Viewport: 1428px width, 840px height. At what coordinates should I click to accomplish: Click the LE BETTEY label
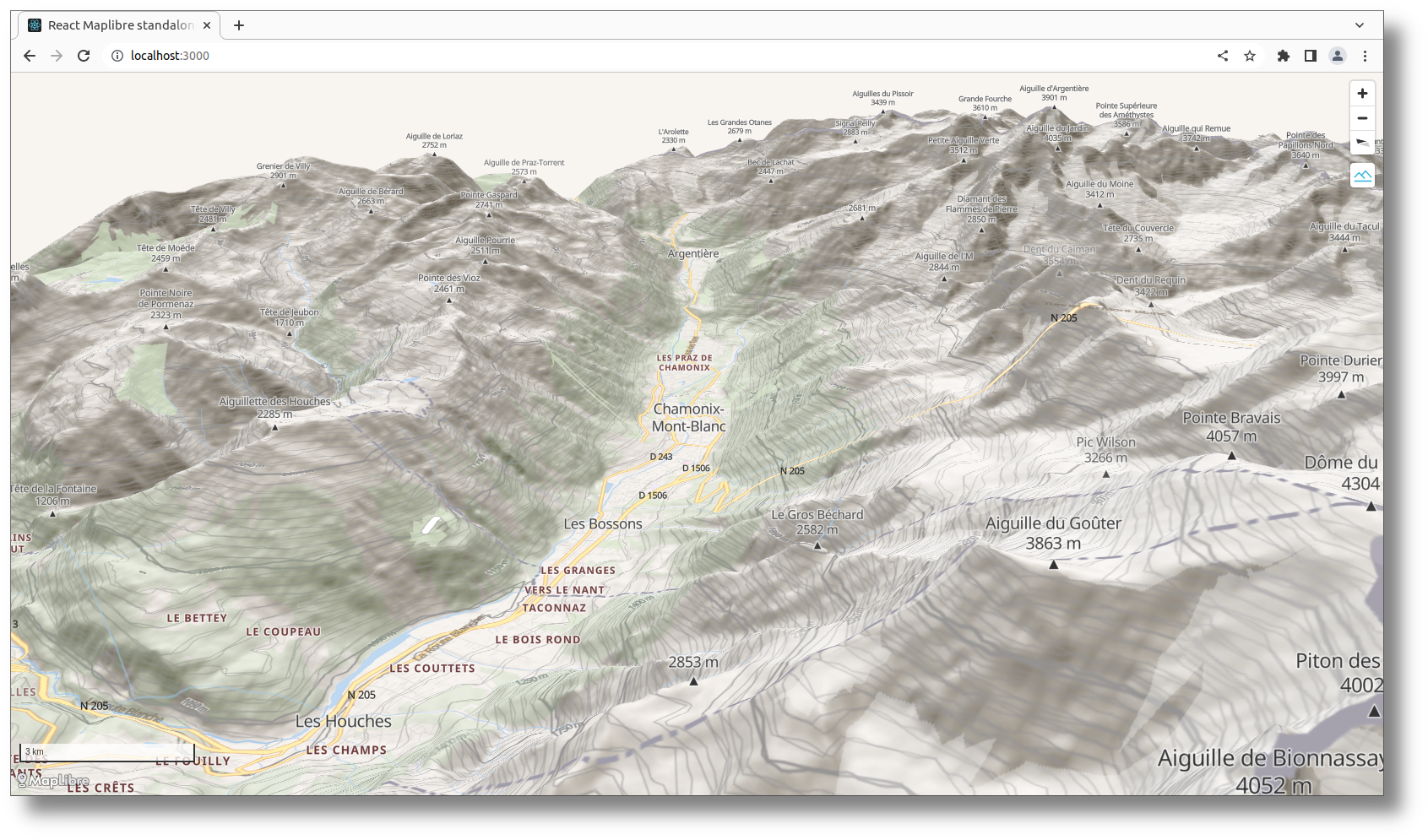(197, 618)
